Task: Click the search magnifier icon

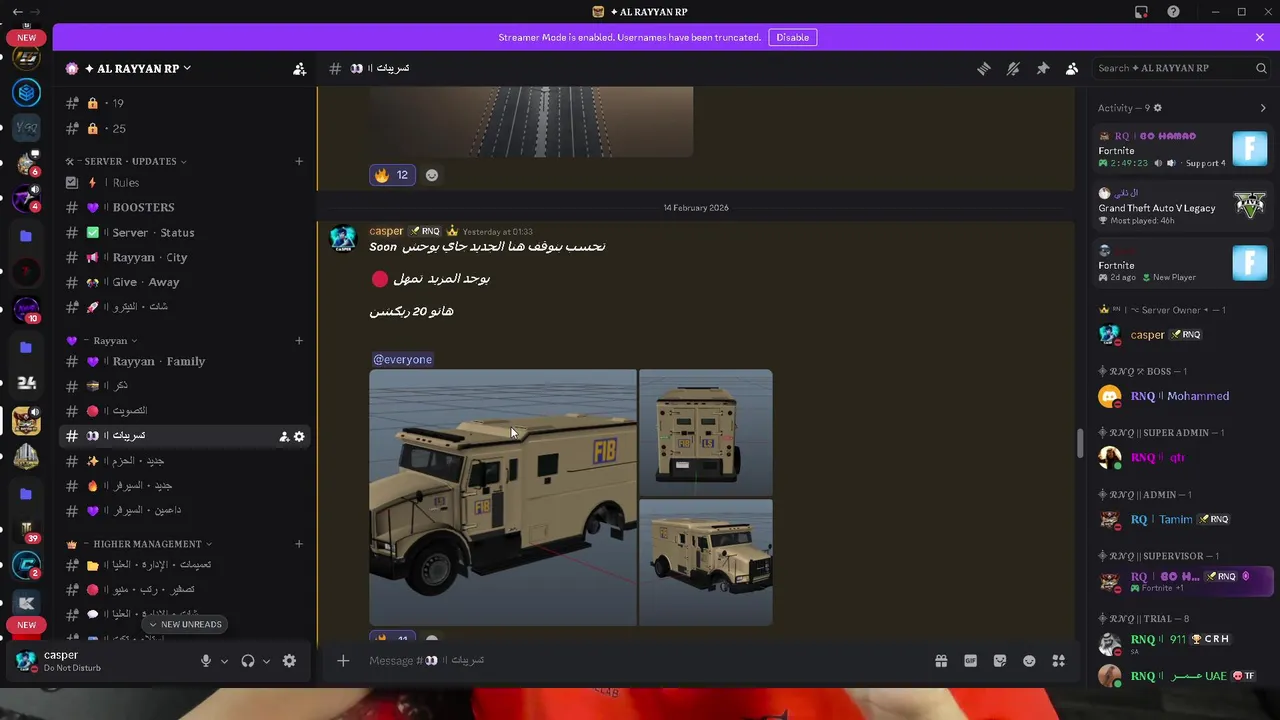Action: pyautogui.click(x=1261, y=68)
